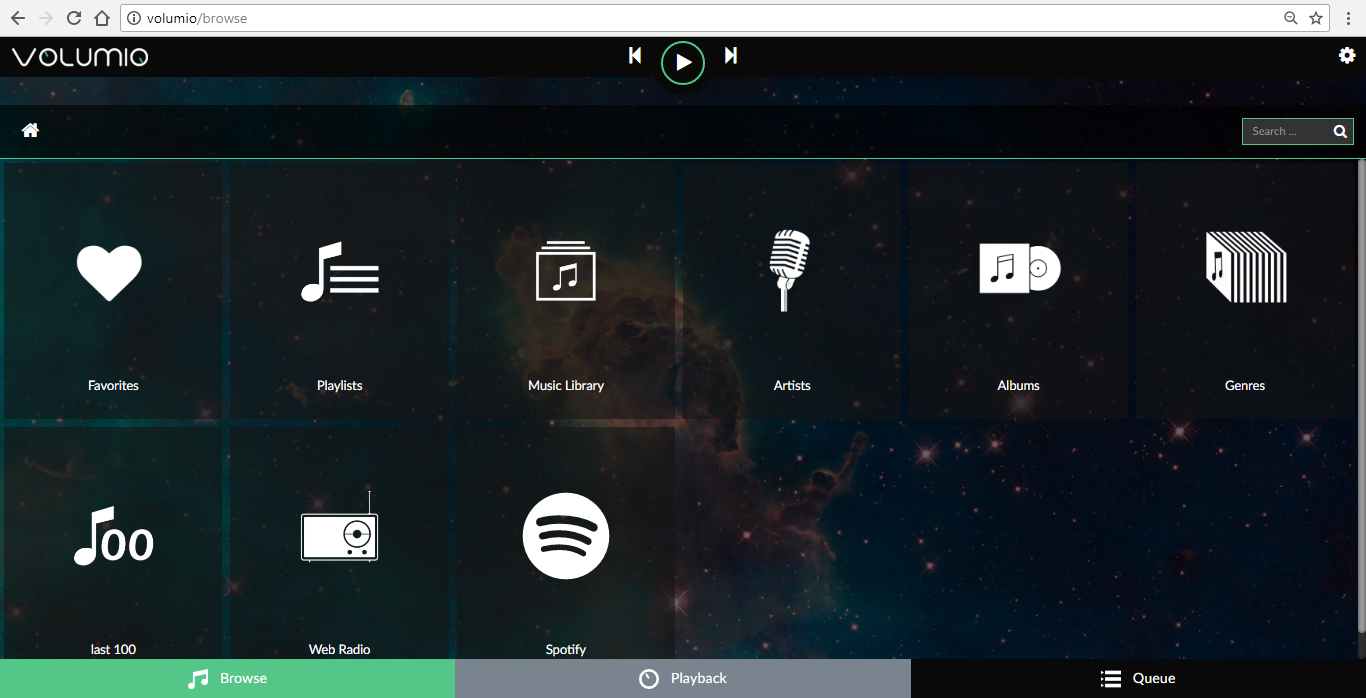Skip to the next track
The width and height of the screenshot is (1366, 698).
coord(731,56)
